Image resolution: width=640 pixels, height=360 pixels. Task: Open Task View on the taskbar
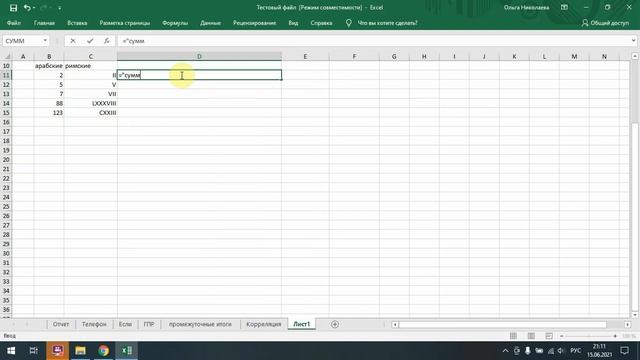(33, 351)
